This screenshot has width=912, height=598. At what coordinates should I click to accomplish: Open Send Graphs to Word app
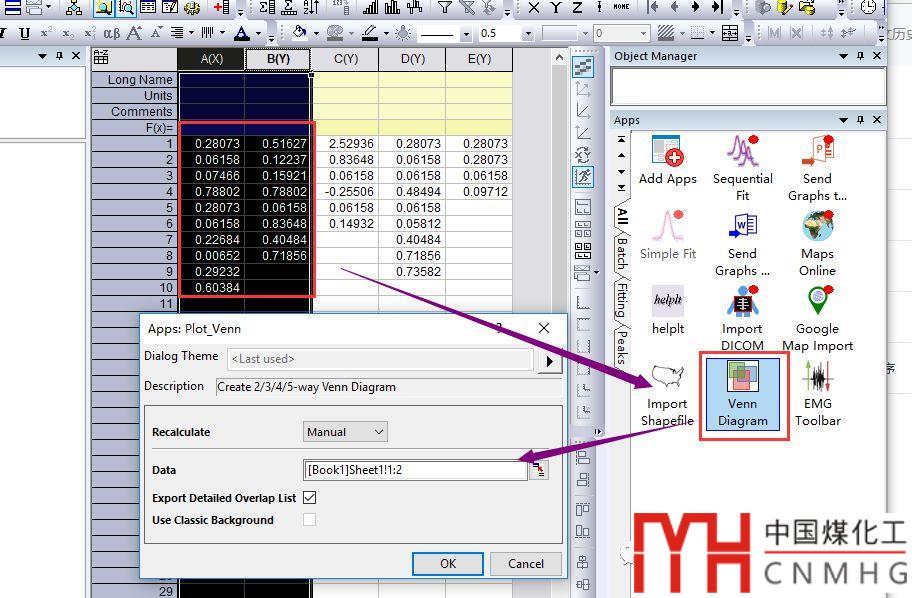point(742,243)
